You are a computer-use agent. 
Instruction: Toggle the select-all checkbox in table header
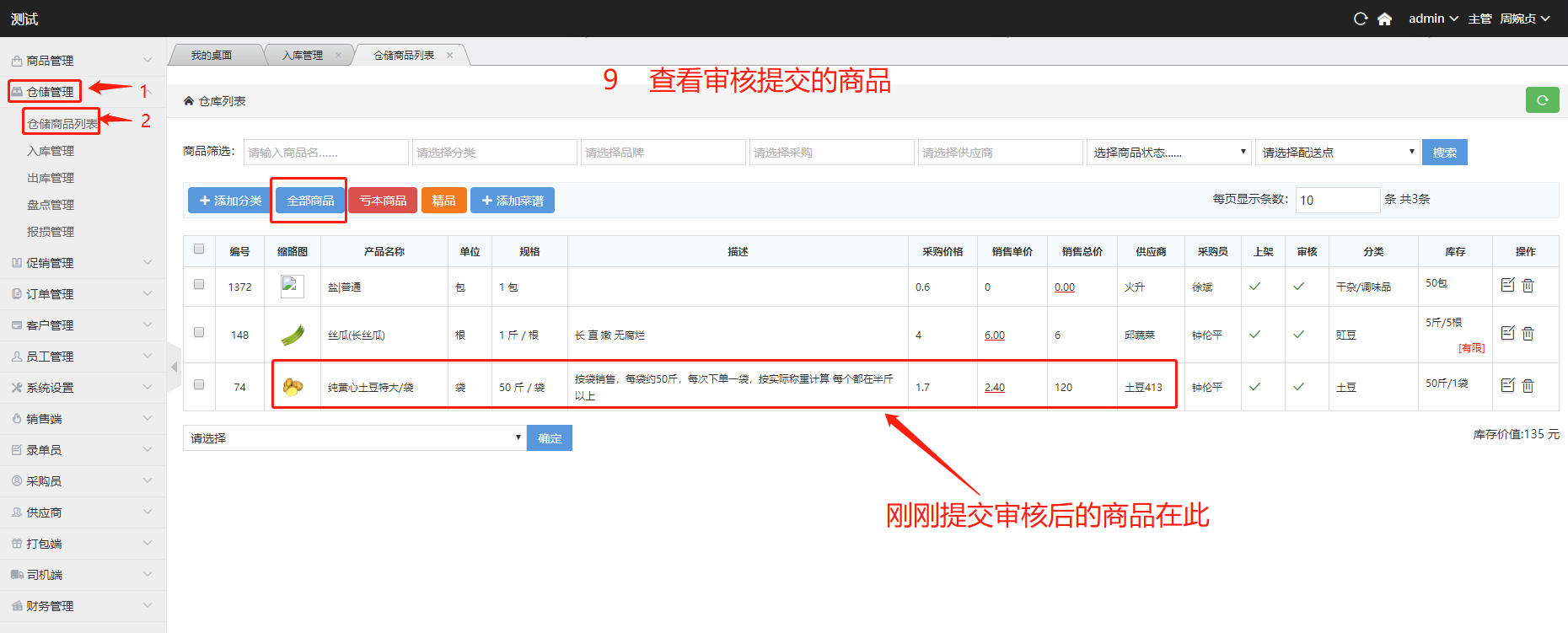click(x=199, y=249)
